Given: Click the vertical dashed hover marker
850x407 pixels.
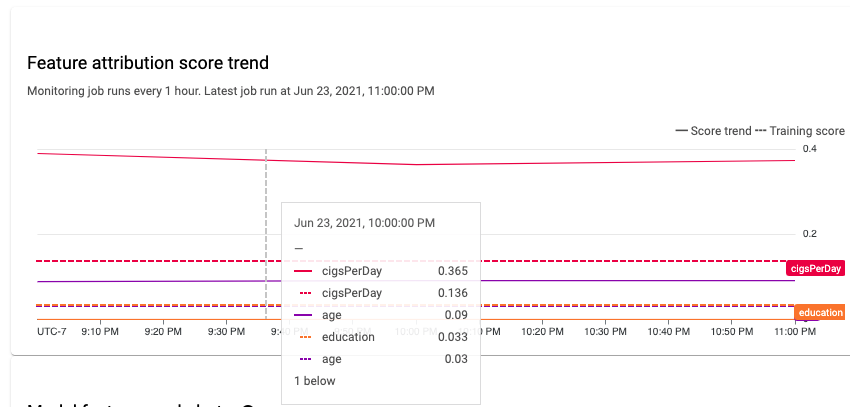Looking at the screenshot, I should tap(266, 200).
